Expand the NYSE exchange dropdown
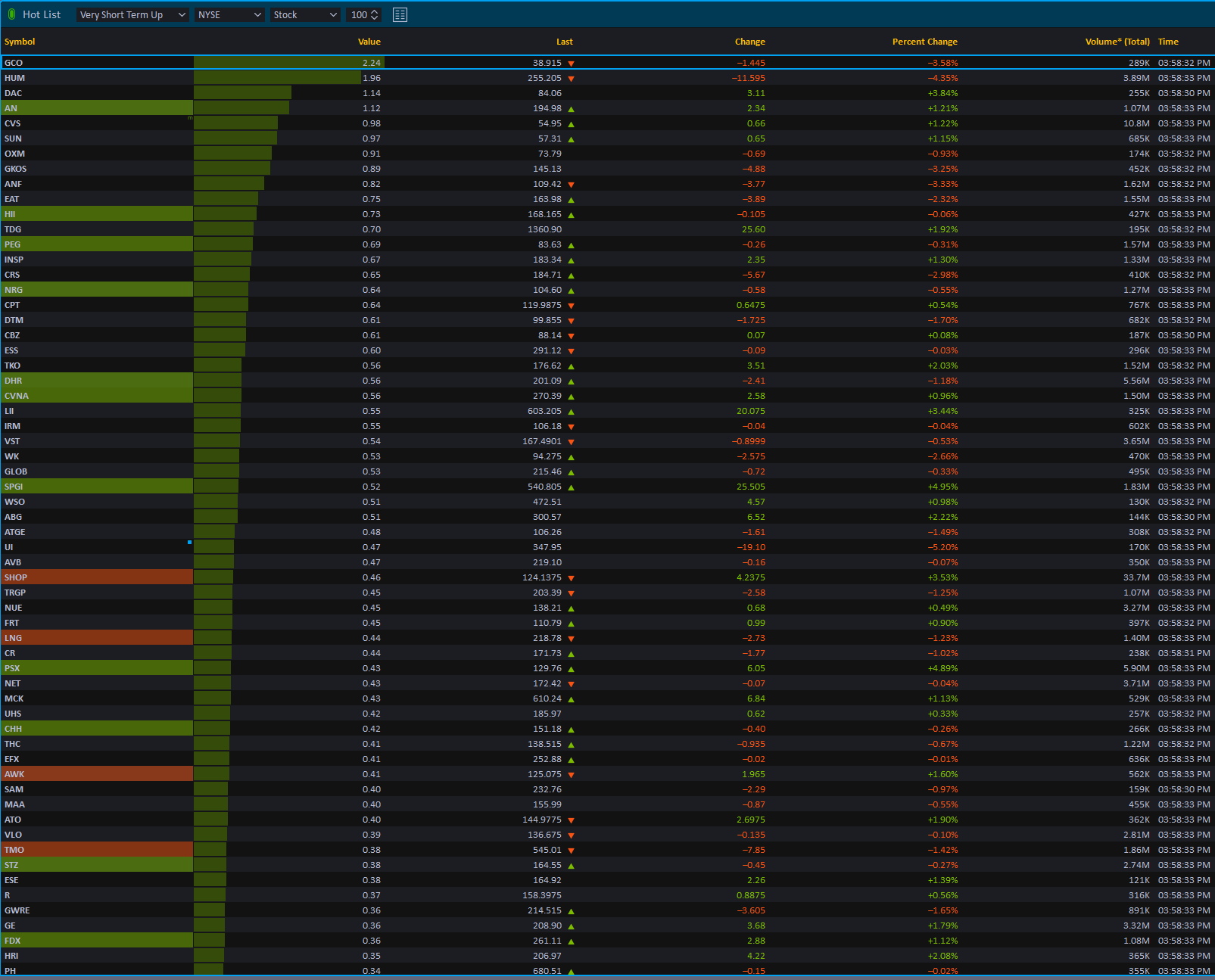This screenshot has height=980, width=1215. (229, 15)
